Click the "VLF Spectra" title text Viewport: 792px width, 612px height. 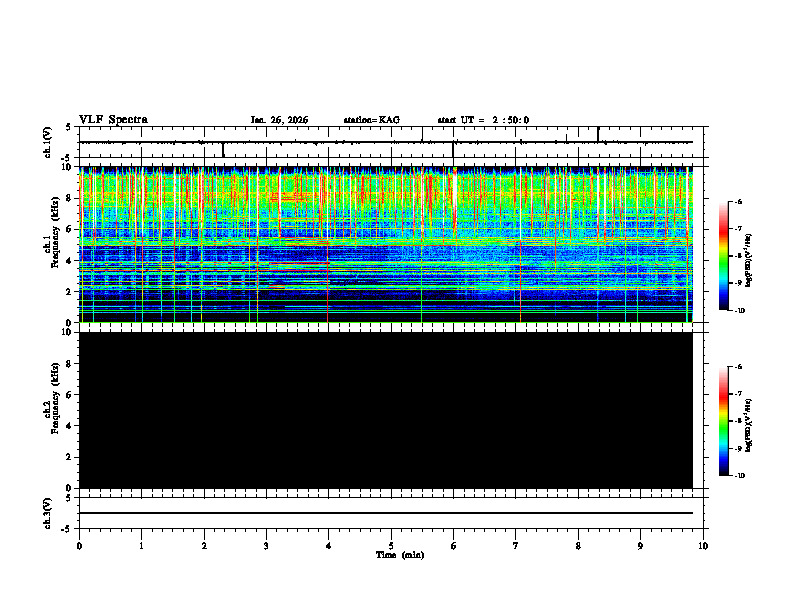(113, 120)
